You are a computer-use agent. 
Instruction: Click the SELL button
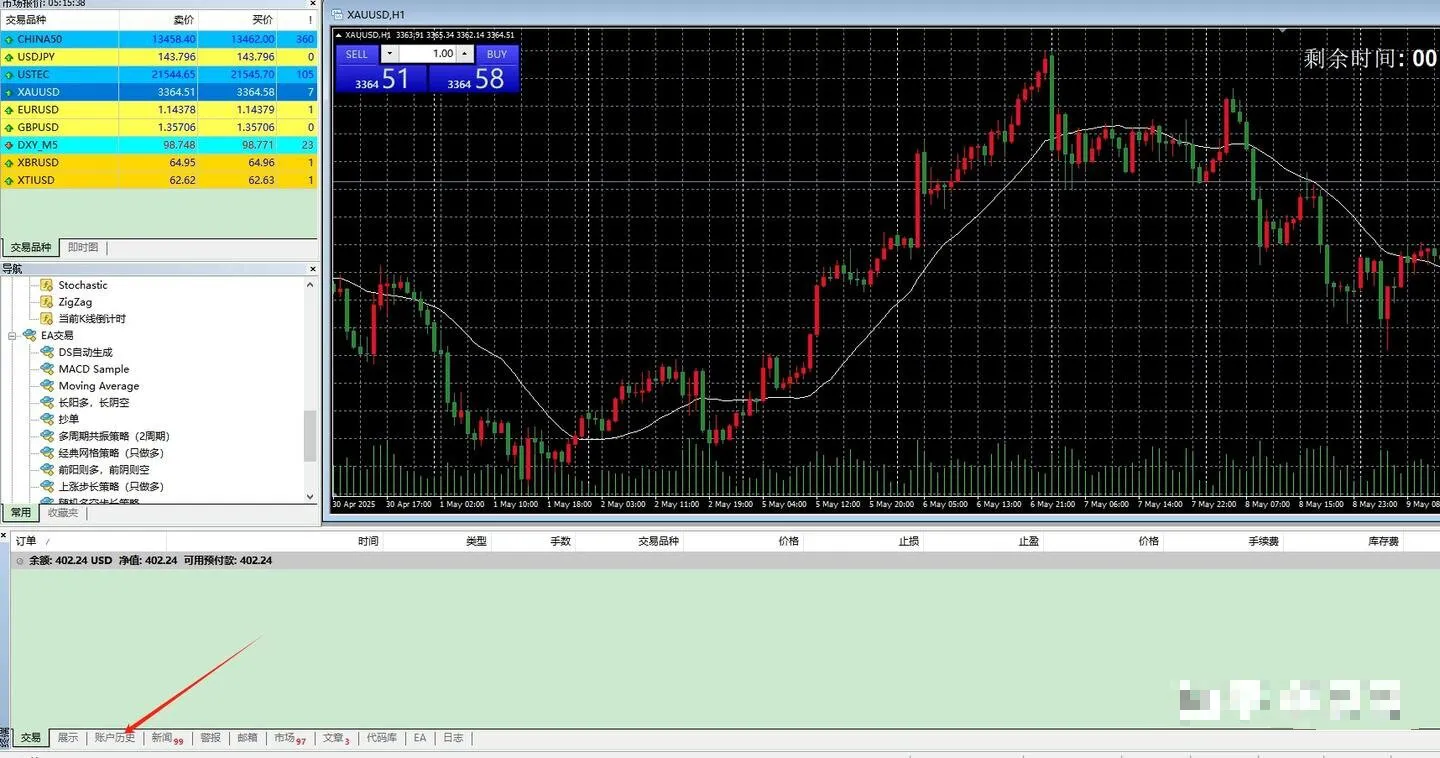click(x=356, y=54)
